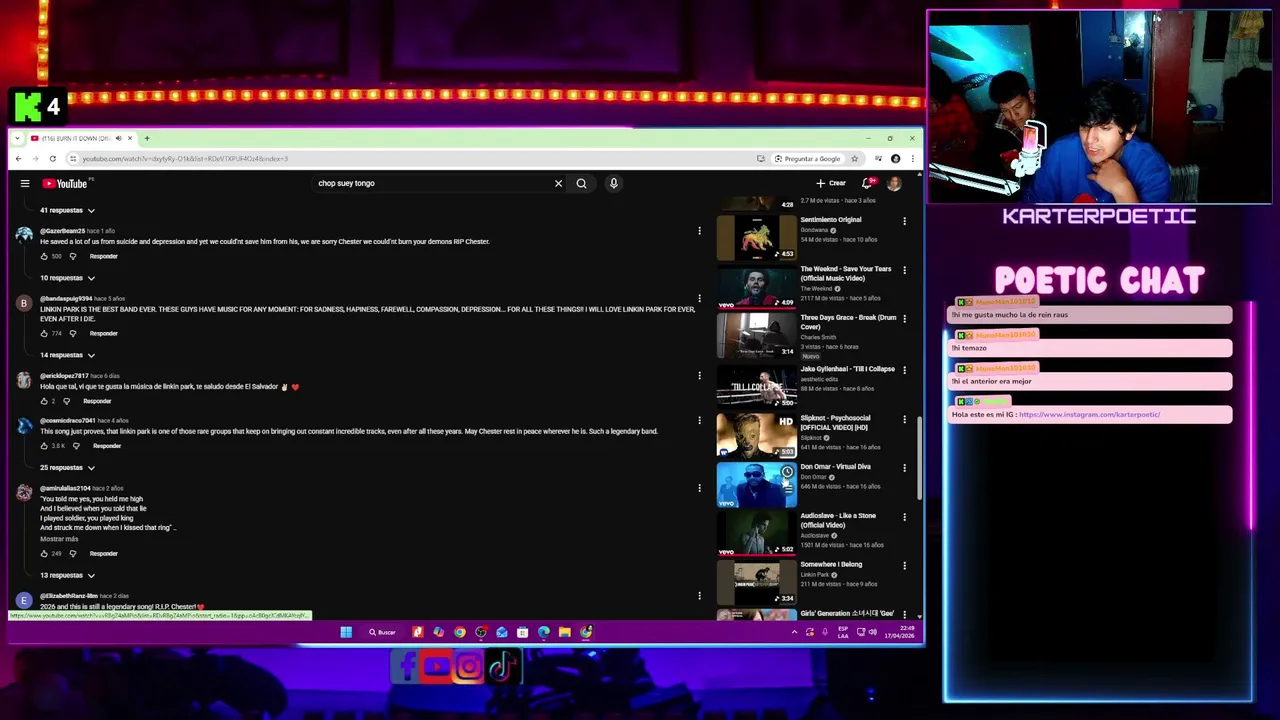
Task: View site information icon in address bar
Action: (x=73, y=159)
